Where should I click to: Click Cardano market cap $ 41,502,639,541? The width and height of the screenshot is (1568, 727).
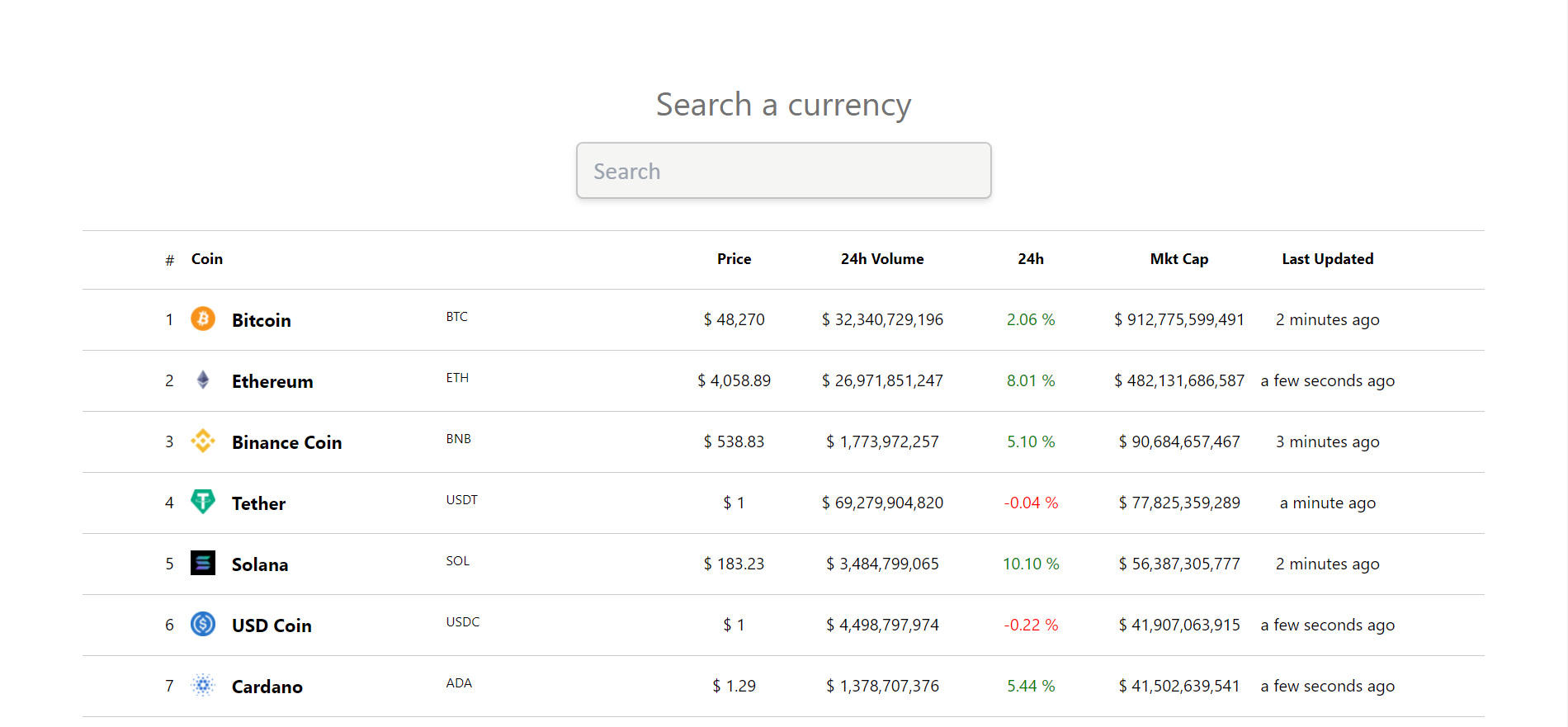[1179, 686]
